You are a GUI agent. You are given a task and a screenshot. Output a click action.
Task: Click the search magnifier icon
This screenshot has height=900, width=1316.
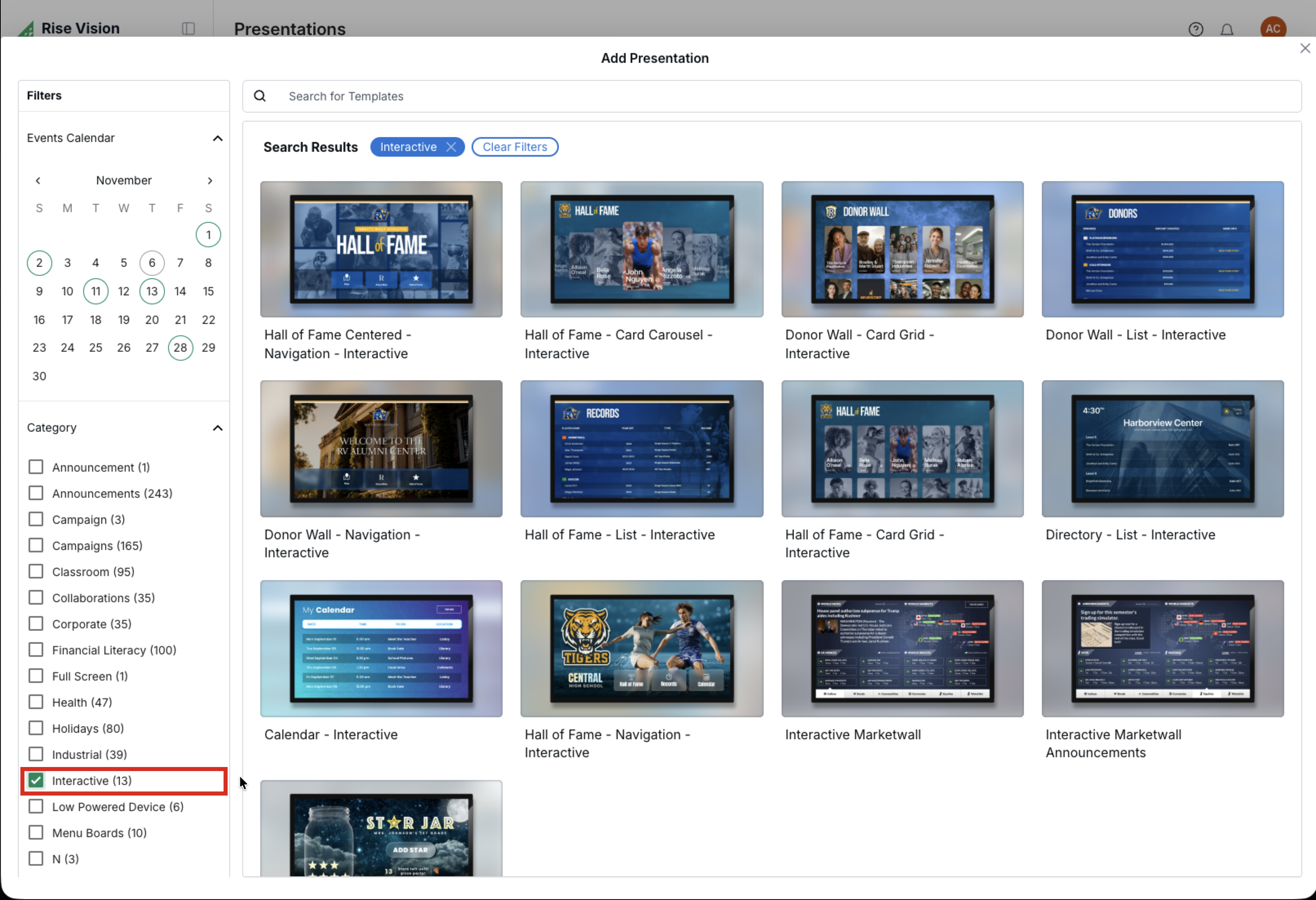coord(260,96)
